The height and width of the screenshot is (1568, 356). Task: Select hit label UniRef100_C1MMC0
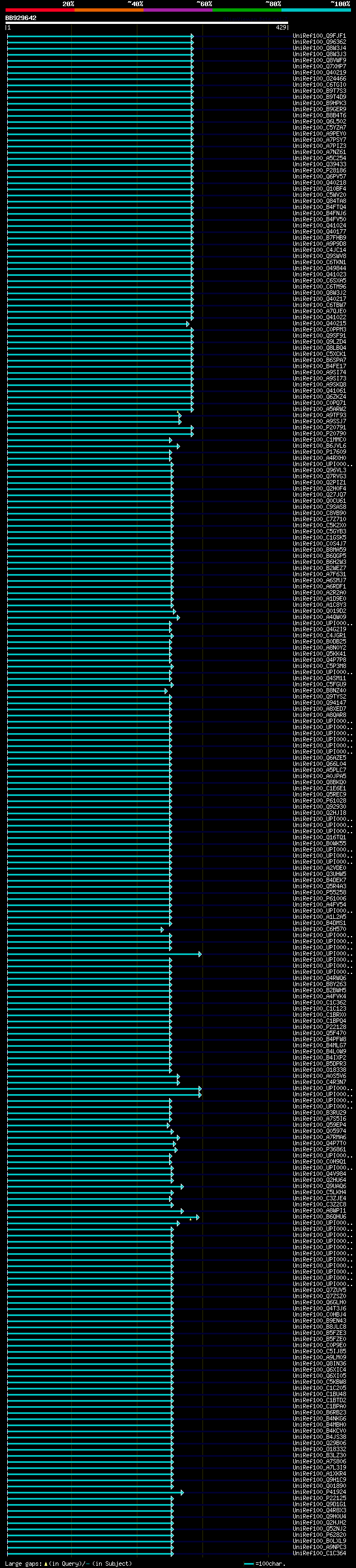319,439
